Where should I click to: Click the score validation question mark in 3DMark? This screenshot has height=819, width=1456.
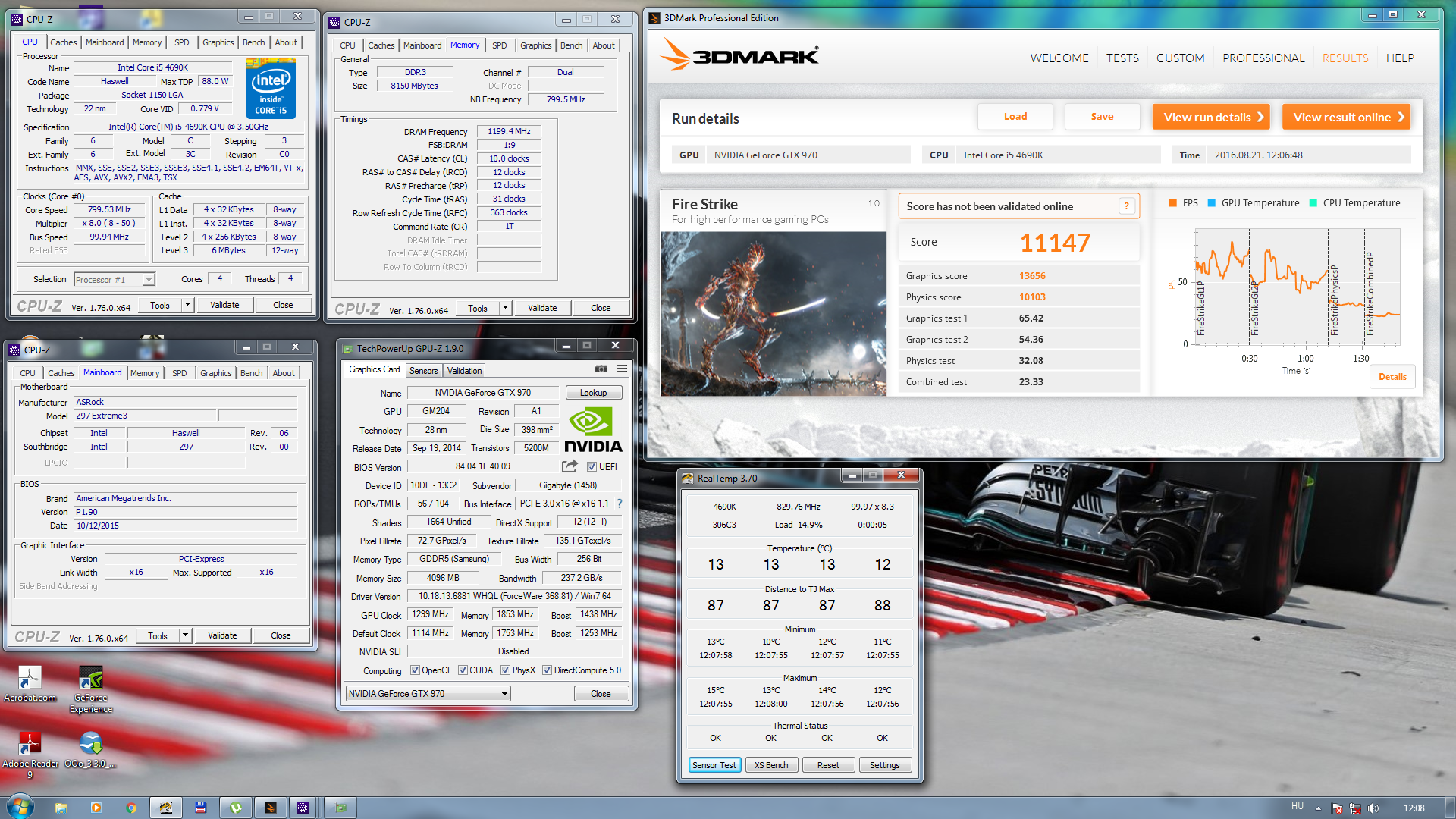[1126, 206]
